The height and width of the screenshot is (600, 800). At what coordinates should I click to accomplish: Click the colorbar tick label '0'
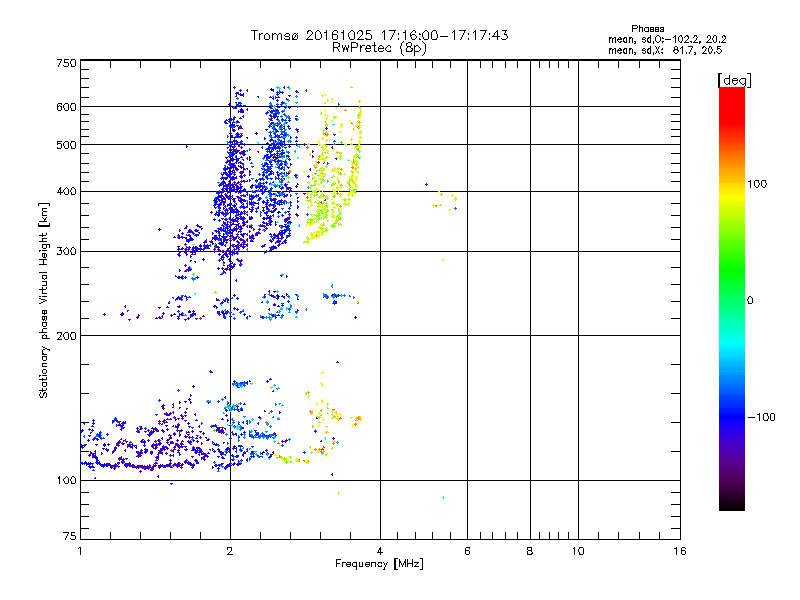pyautogui.click(x=750, y=301)
